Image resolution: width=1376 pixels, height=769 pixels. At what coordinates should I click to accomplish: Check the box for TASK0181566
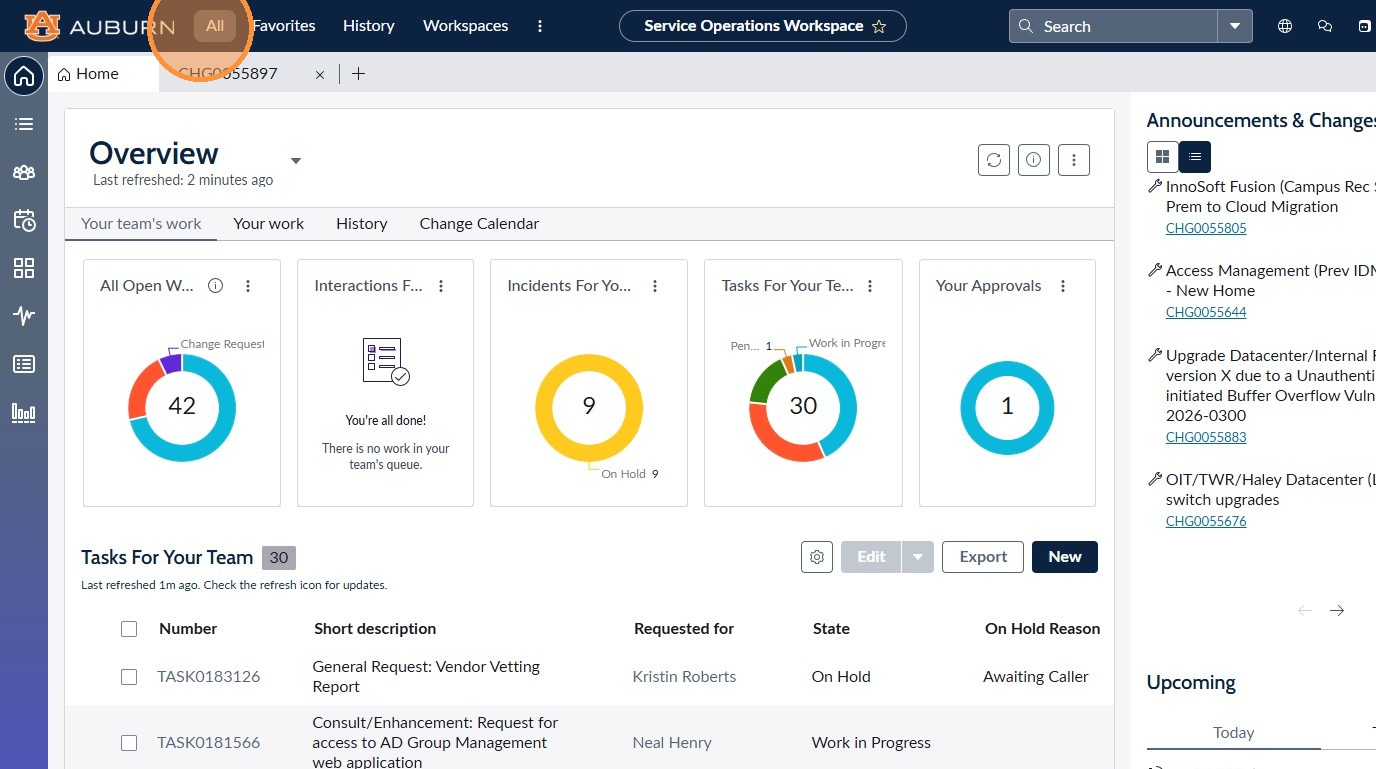129,743
